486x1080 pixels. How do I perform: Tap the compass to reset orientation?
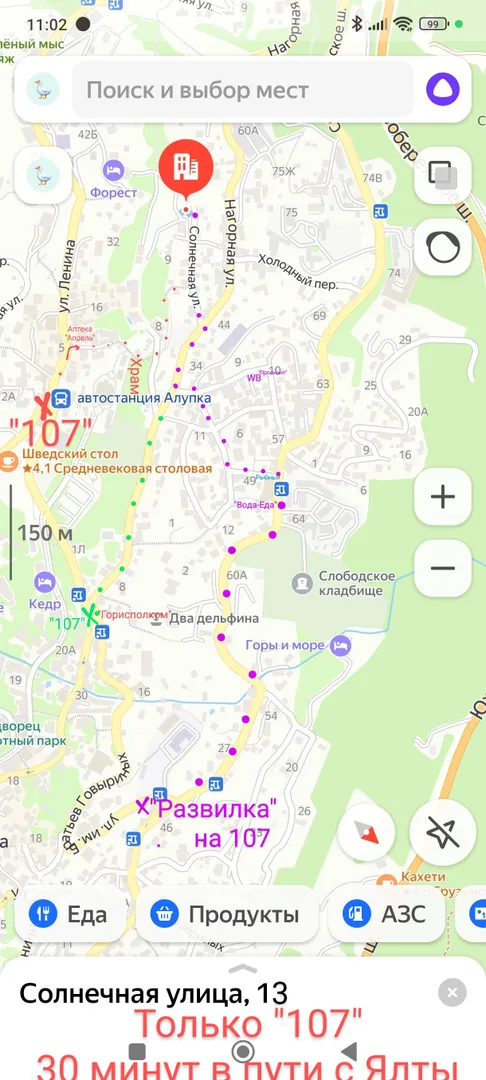[366, 832]
